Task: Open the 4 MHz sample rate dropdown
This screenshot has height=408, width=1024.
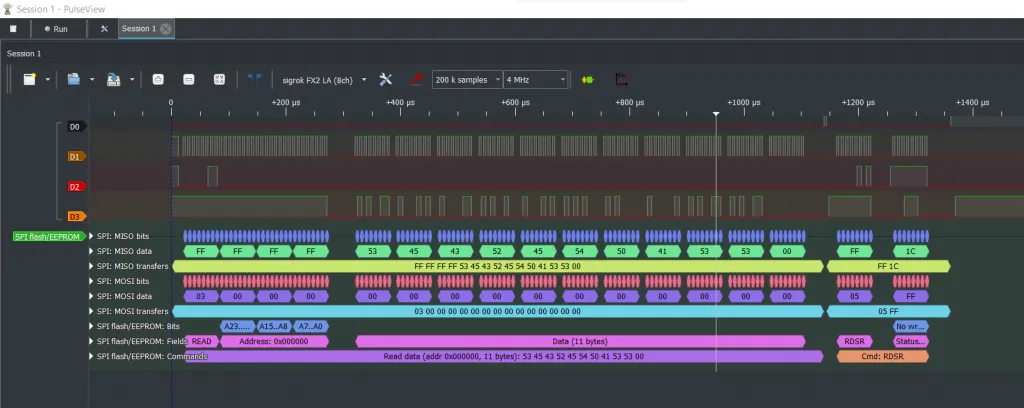Action: tap(536, 79)
